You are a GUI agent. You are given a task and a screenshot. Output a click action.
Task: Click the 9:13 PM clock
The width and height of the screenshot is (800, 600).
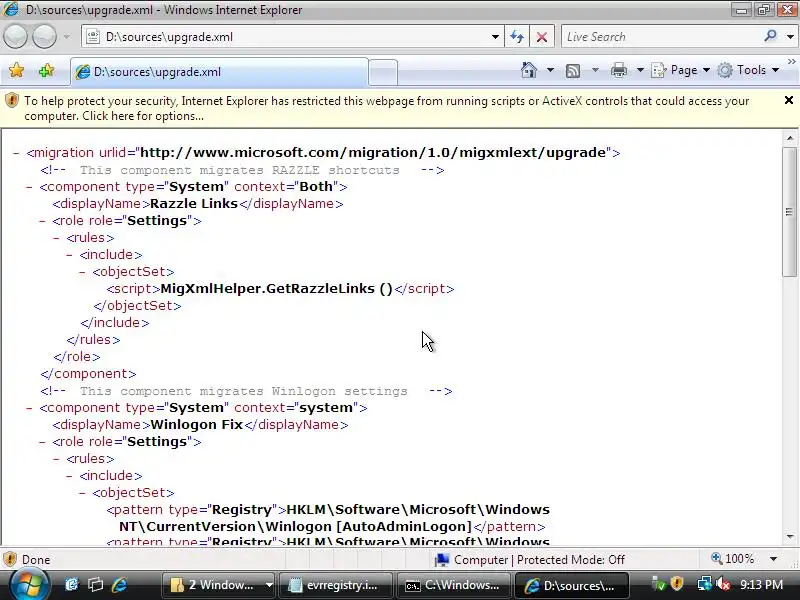tap(761, 585)
